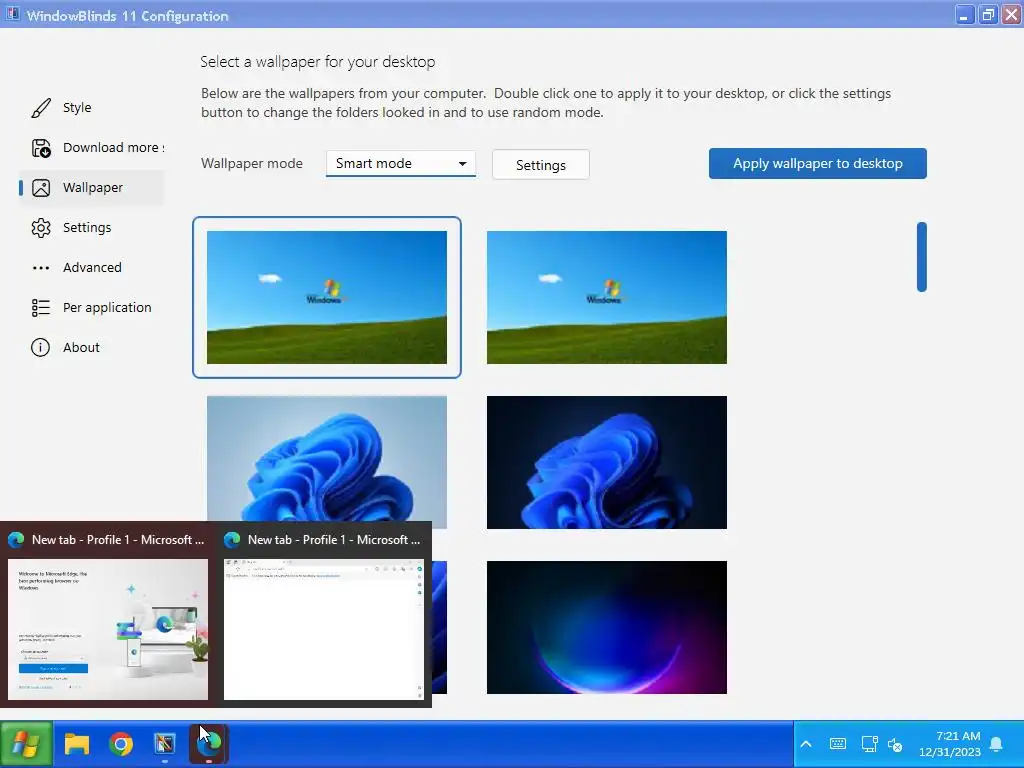Click the Wallpaper picture icon in sidebar

click(40, 188)
